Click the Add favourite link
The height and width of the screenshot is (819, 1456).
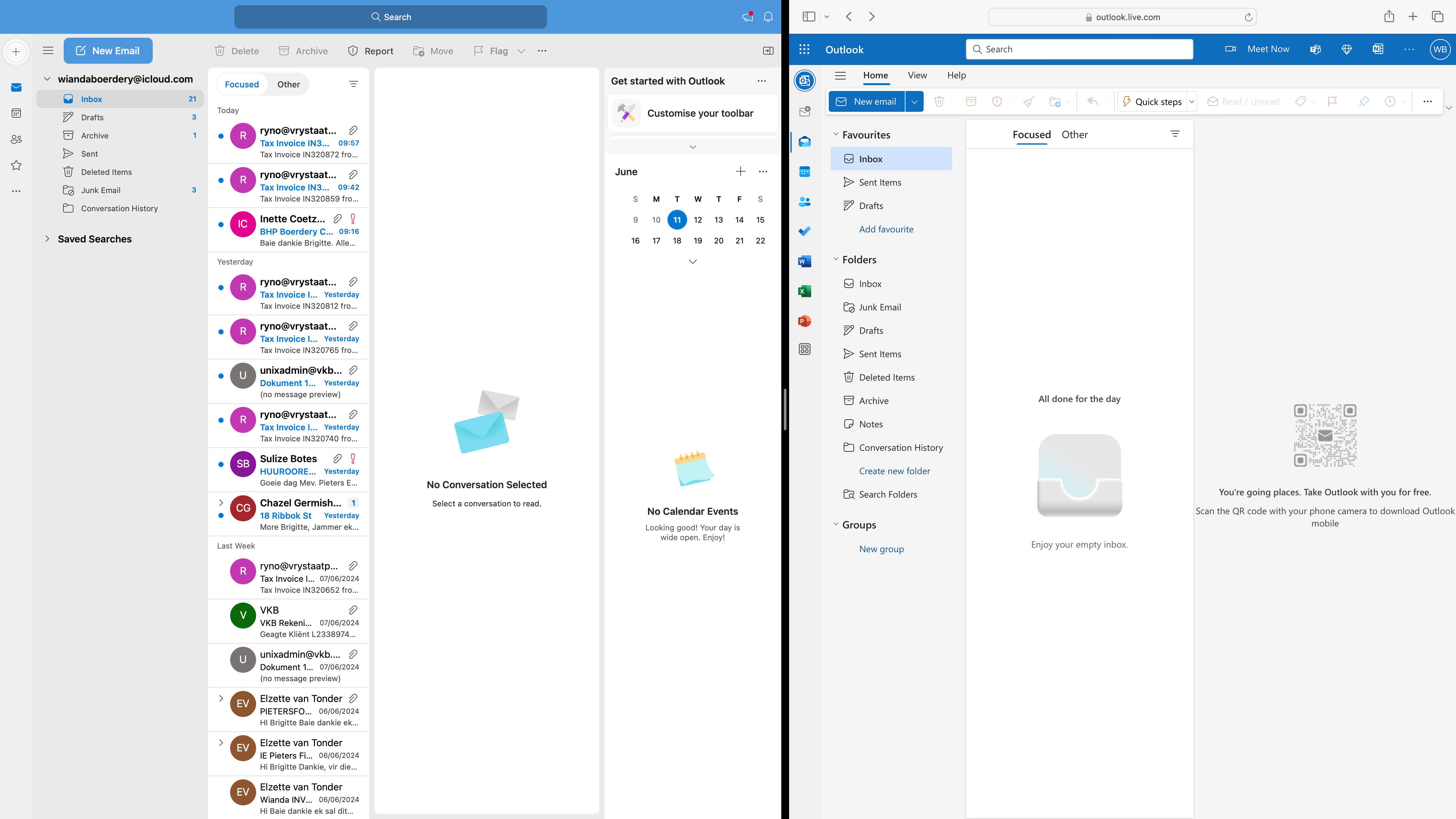coord(886,229)
